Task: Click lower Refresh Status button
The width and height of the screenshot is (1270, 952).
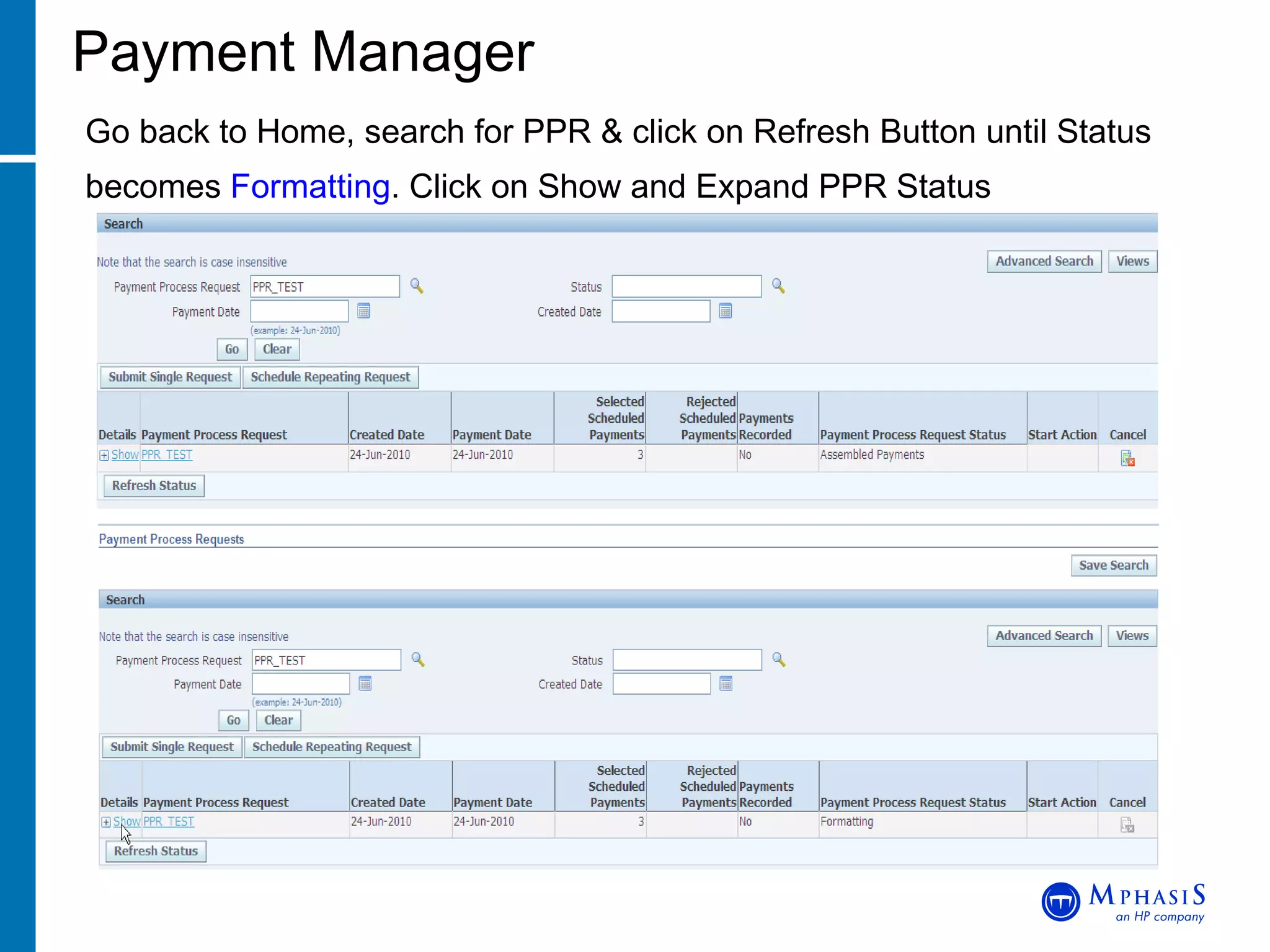Action: pos(156,851)
